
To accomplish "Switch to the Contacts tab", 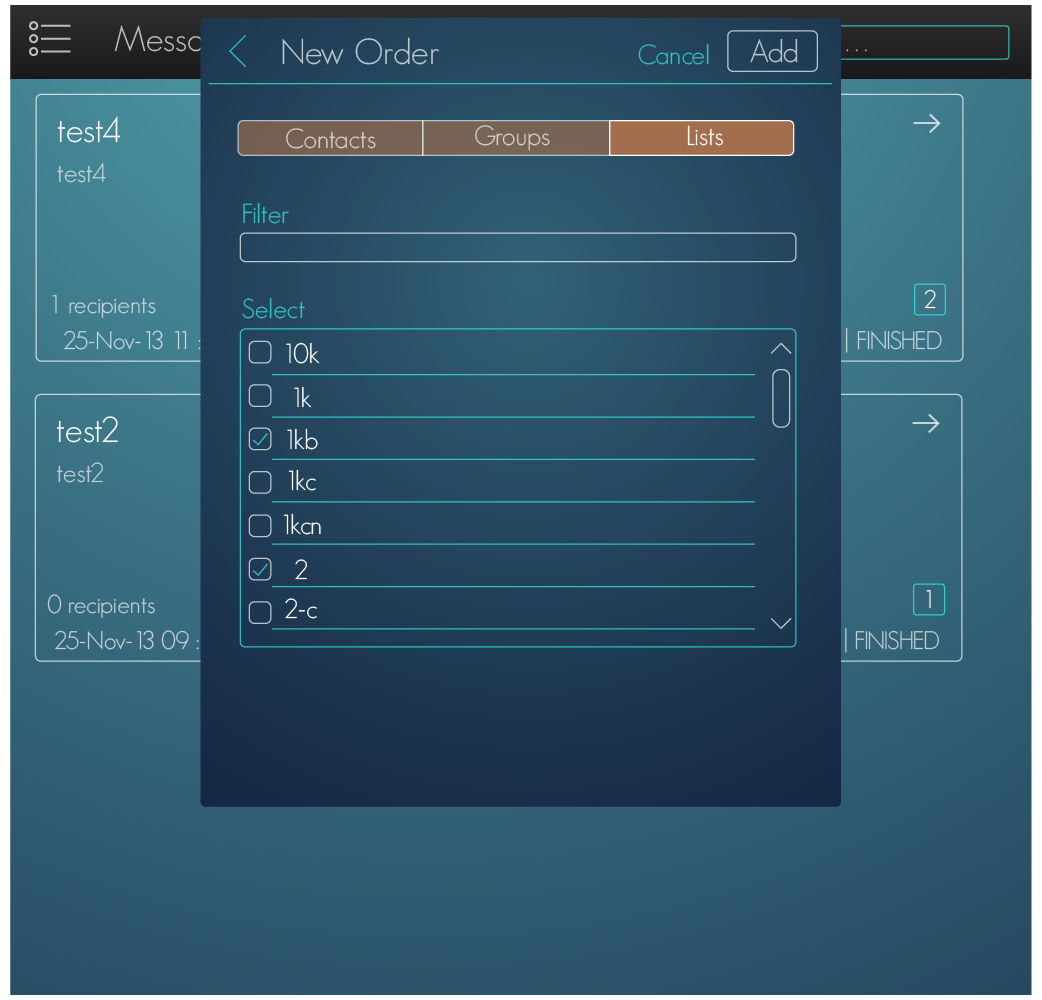I will pos(330,138).
